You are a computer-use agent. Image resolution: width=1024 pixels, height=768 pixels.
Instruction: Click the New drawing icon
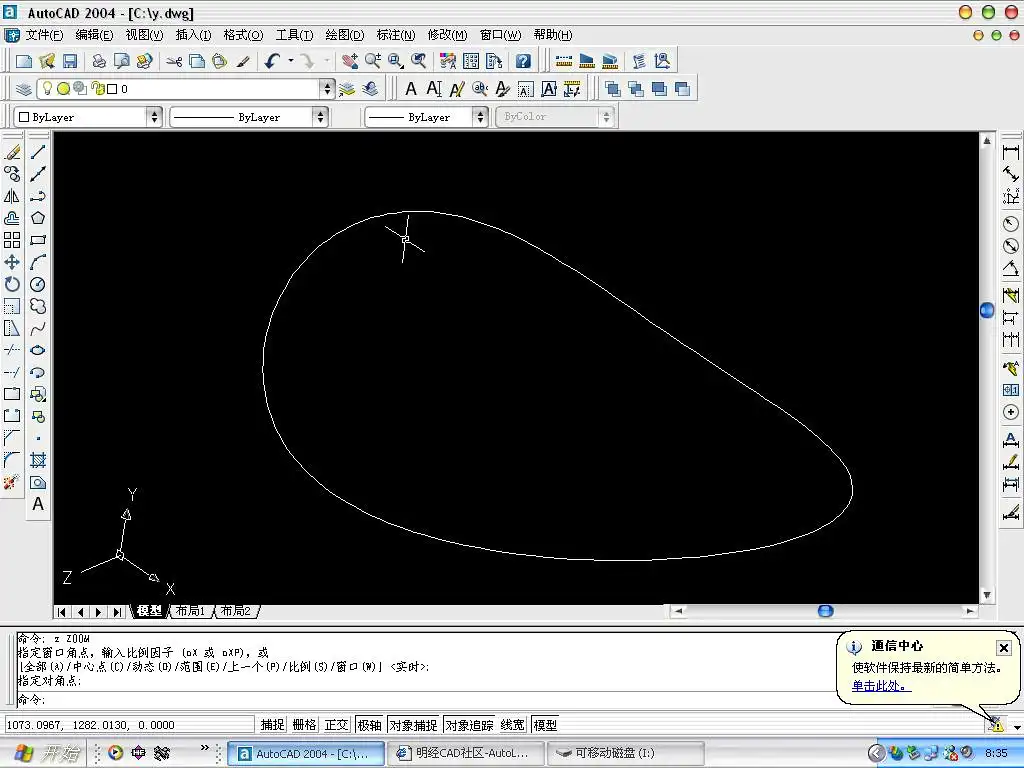click(24, 61)
